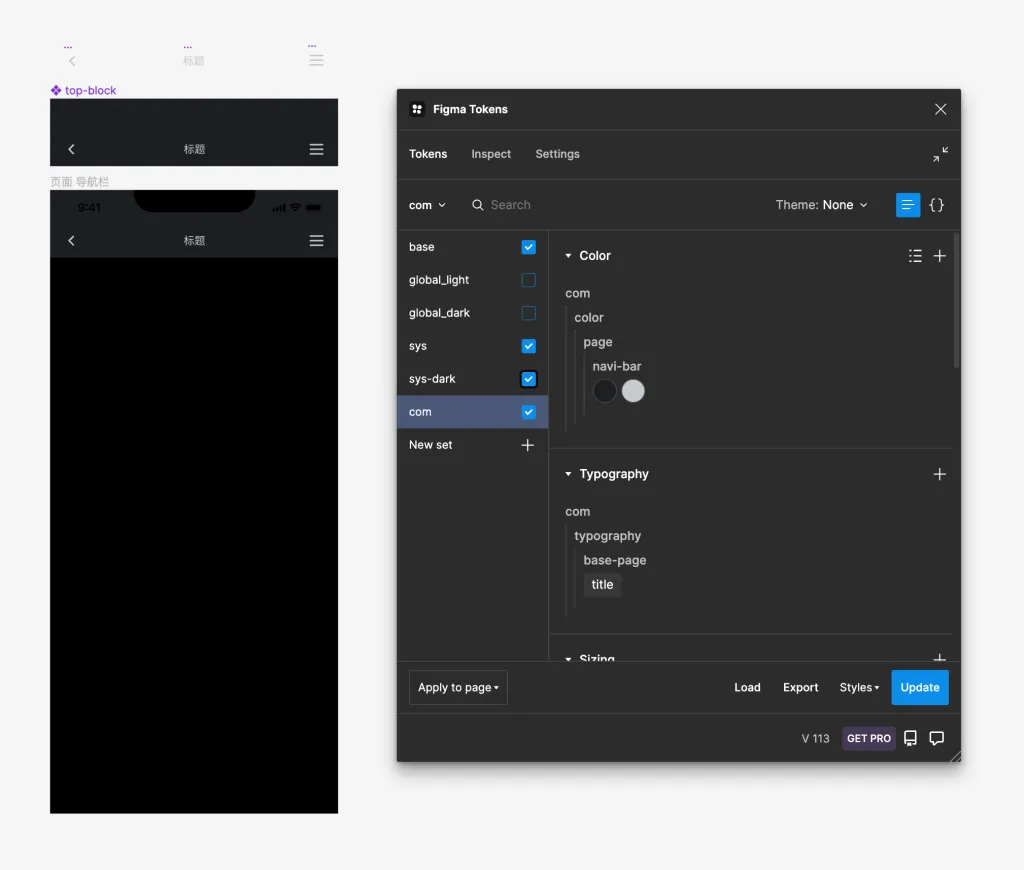This screenshot has height=870, width=1024.
Task: Open the Theme: None dropdown
Action: (821, 205)
